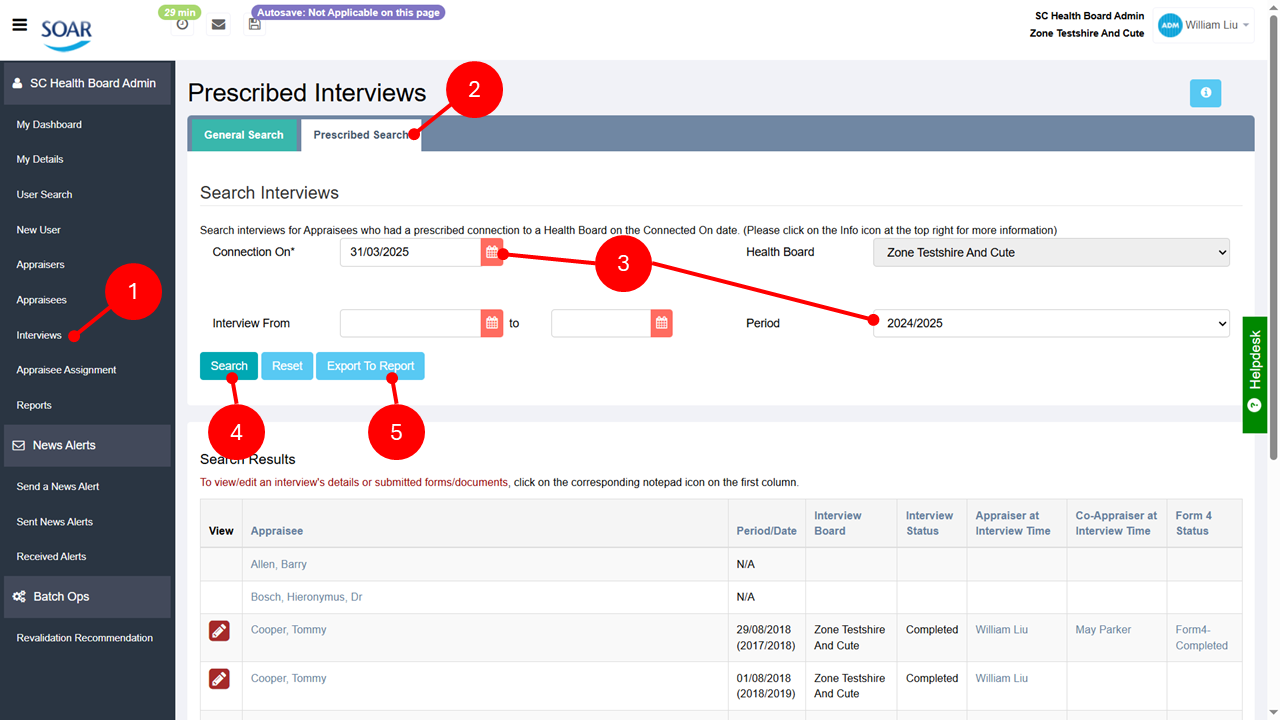Open Barry Allen's appraisee link
The image size is (1280, 720).
[279, 565]
